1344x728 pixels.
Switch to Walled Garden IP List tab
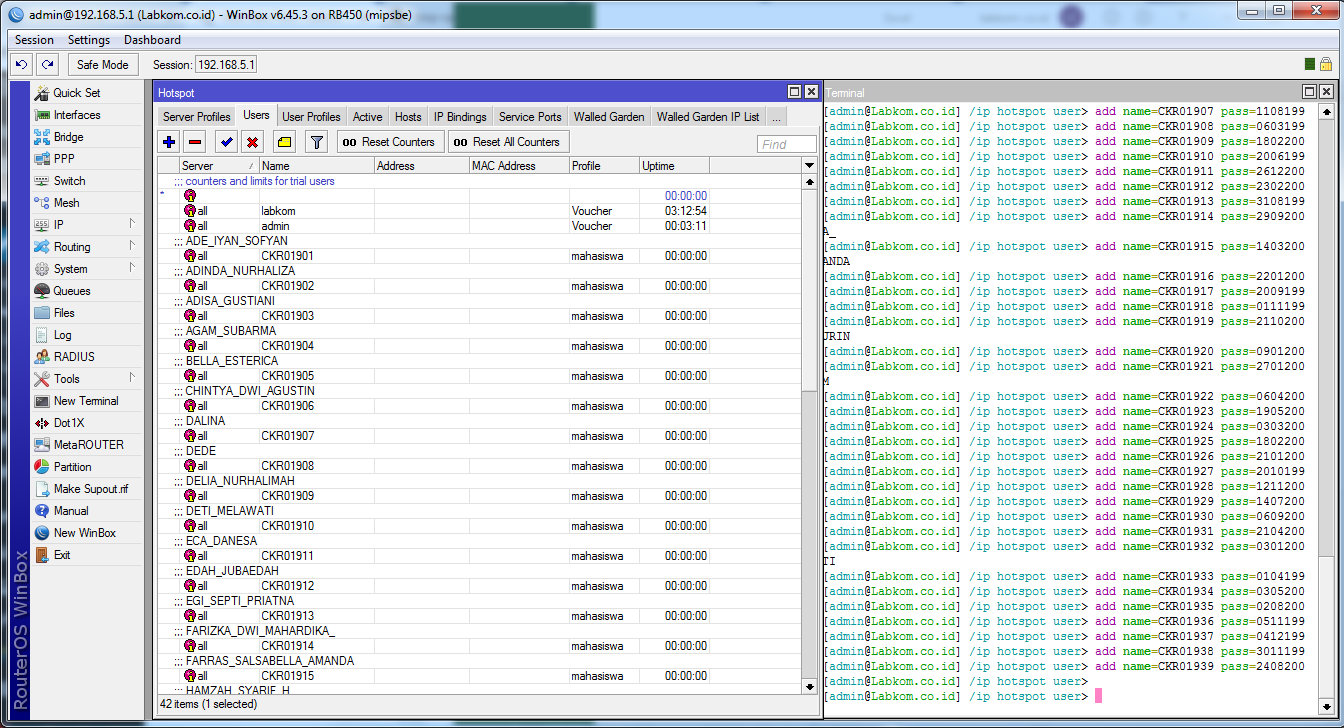708,117
